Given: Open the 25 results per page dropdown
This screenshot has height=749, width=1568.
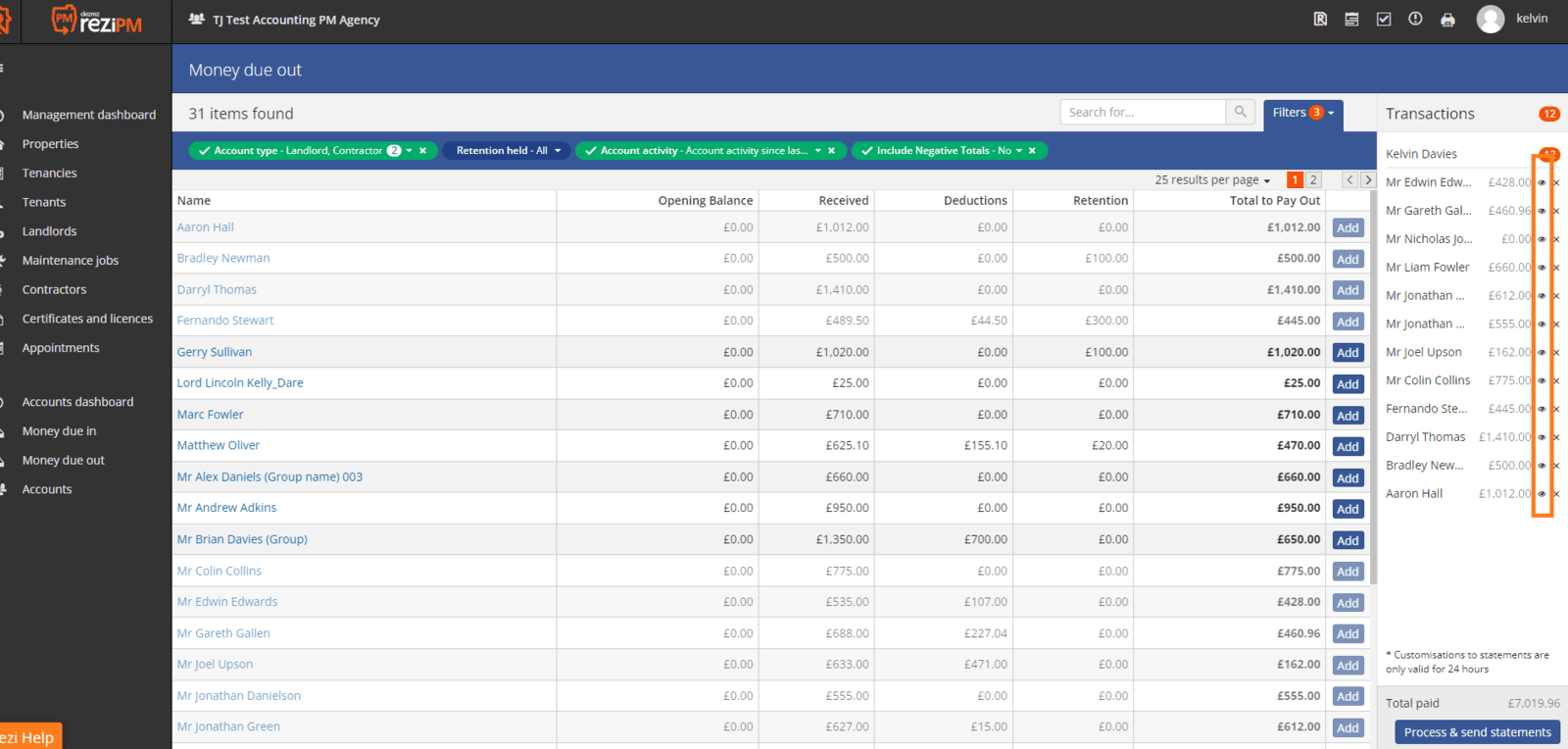Looking at the screenshot, I should click(1212, 180).
